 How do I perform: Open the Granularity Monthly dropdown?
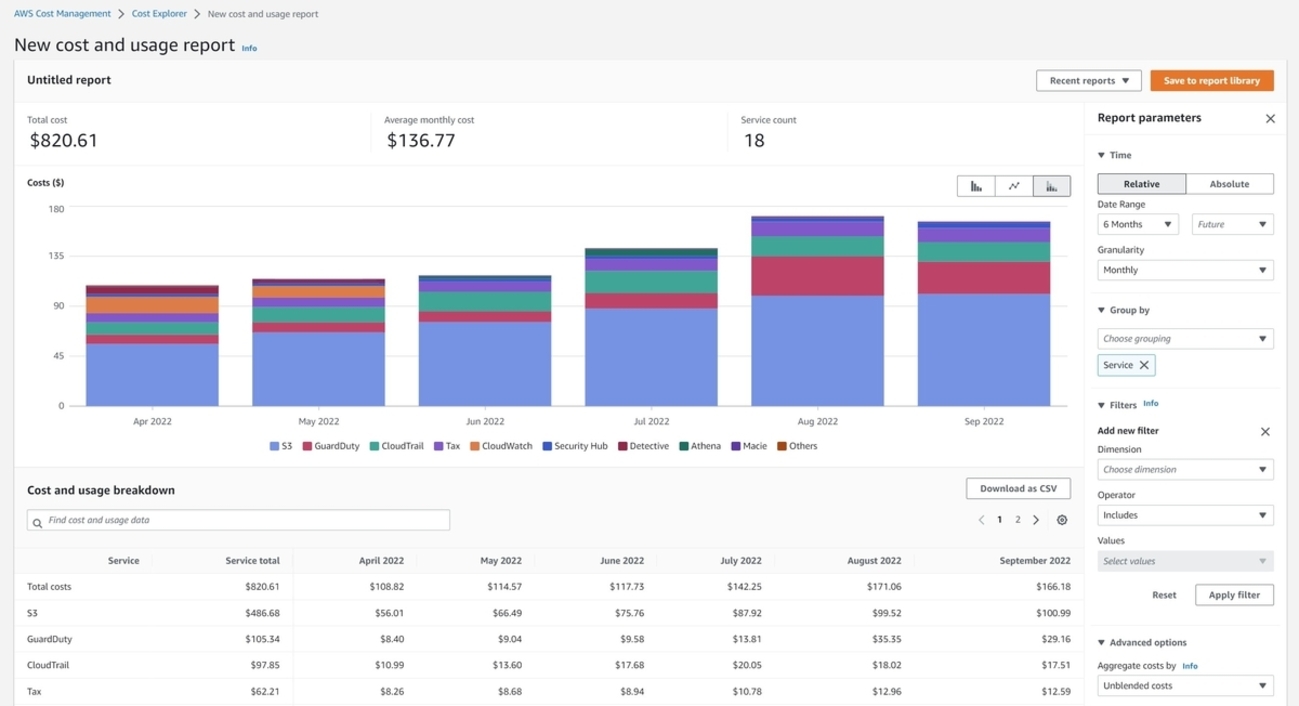click(x=1185, y=270)
